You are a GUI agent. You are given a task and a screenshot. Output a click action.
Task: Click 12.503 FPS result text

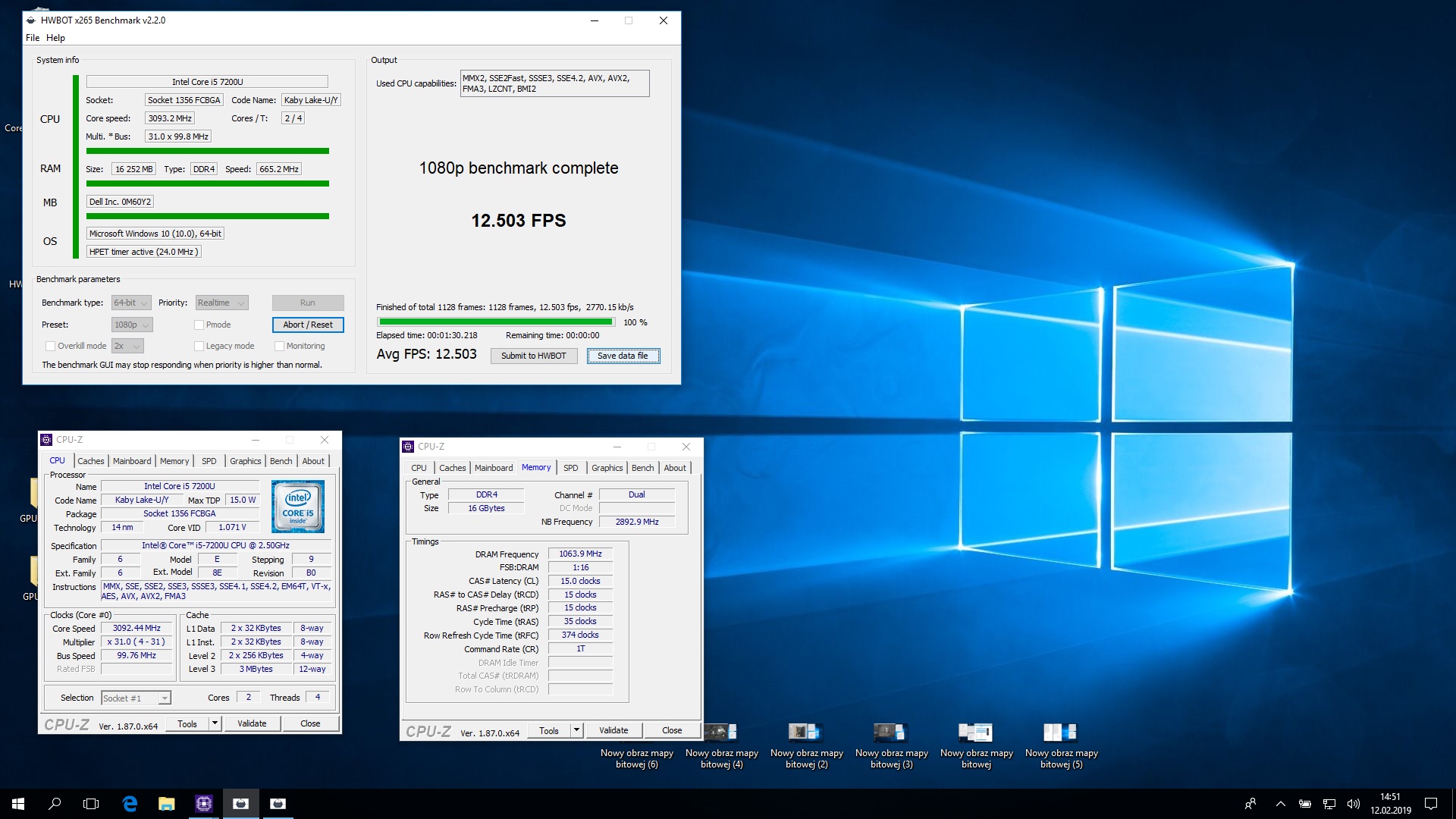(519, 221)
